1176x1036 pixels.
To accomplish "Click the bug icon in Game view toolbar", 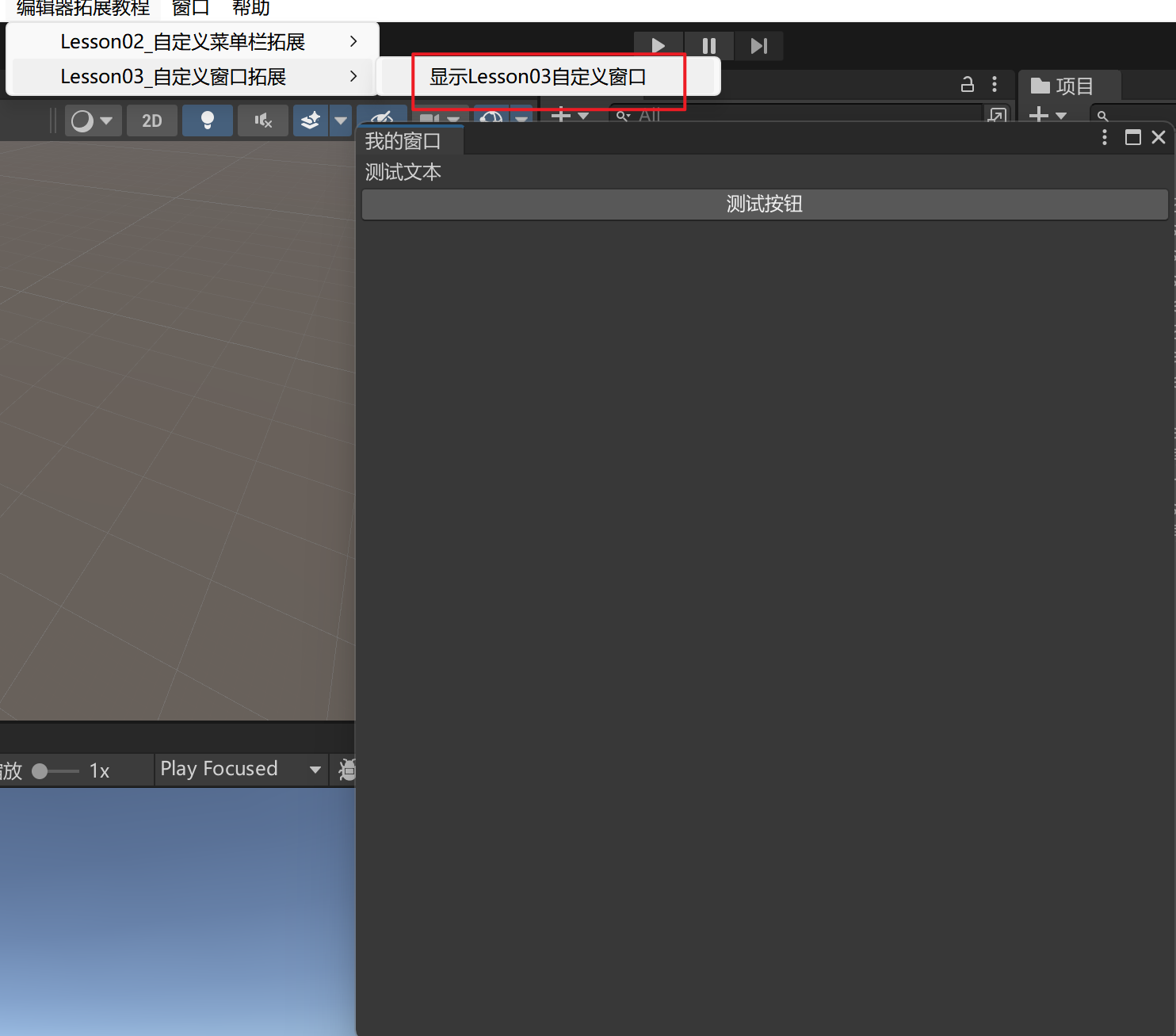I will tap(347, 770).
